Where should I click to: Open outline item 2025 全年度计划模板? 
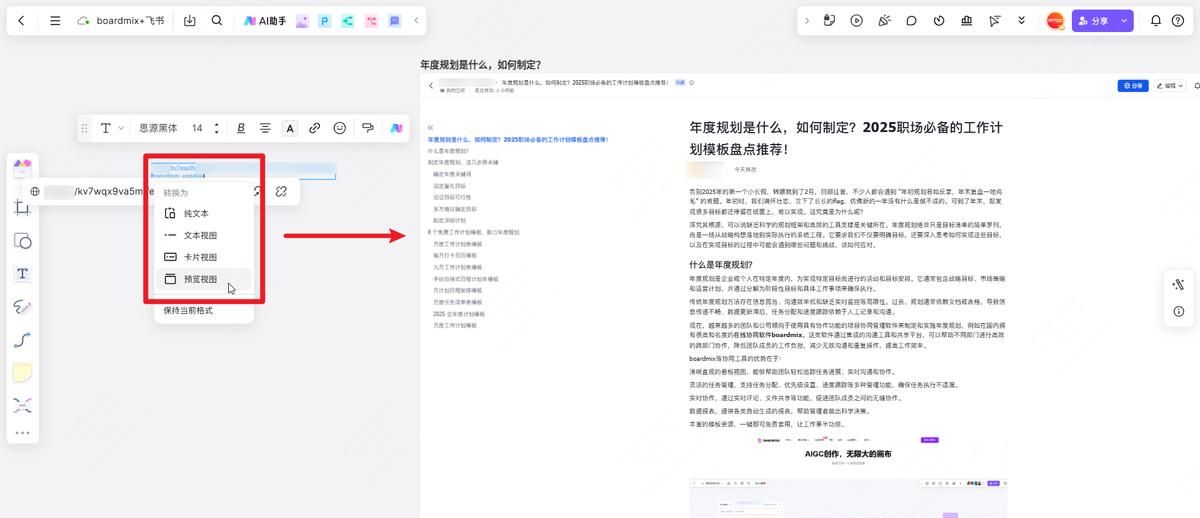coord(458,314)
